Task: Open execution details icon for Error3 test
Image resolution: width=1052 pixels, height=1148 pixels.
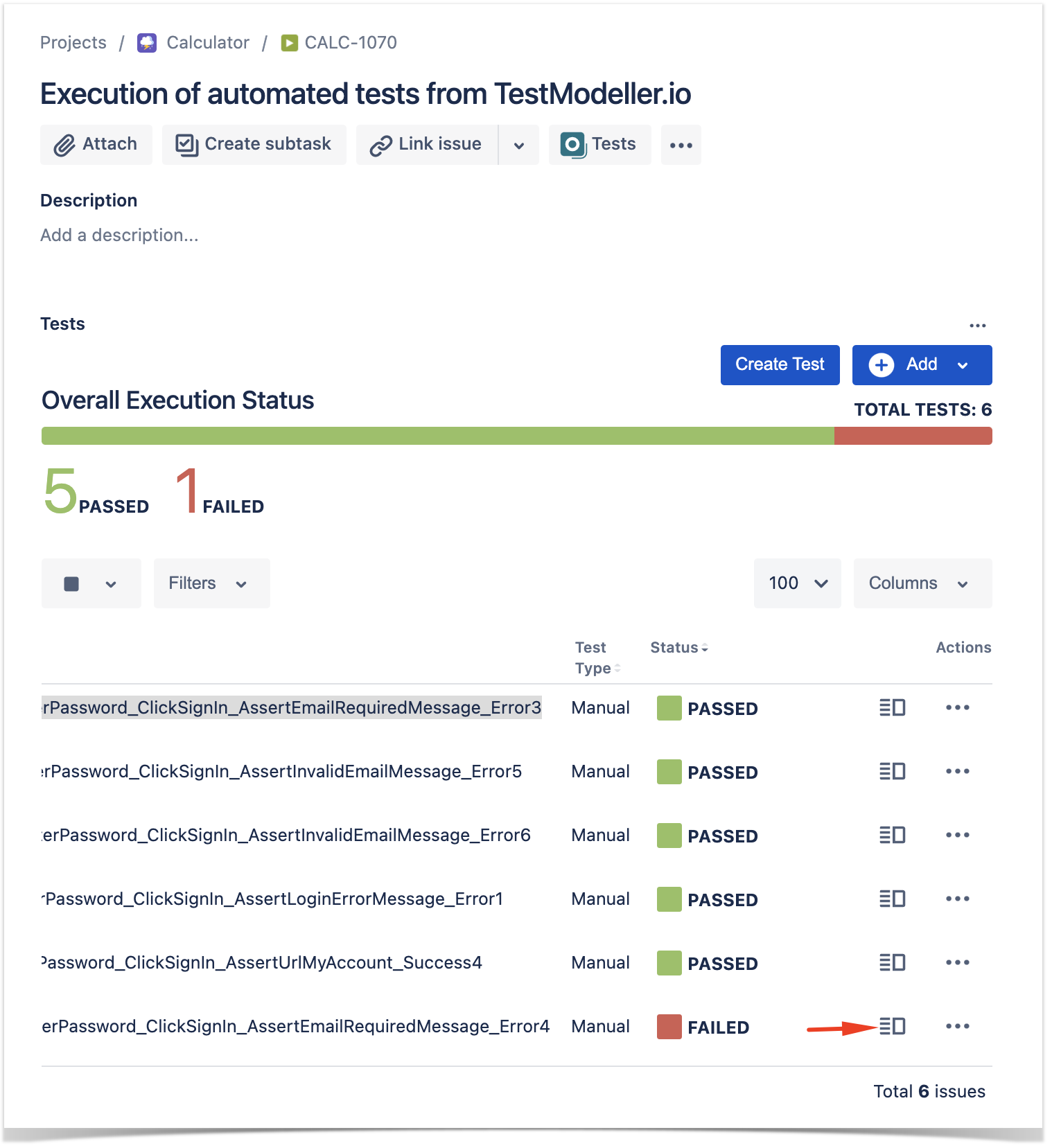Action: coord(892,707)
